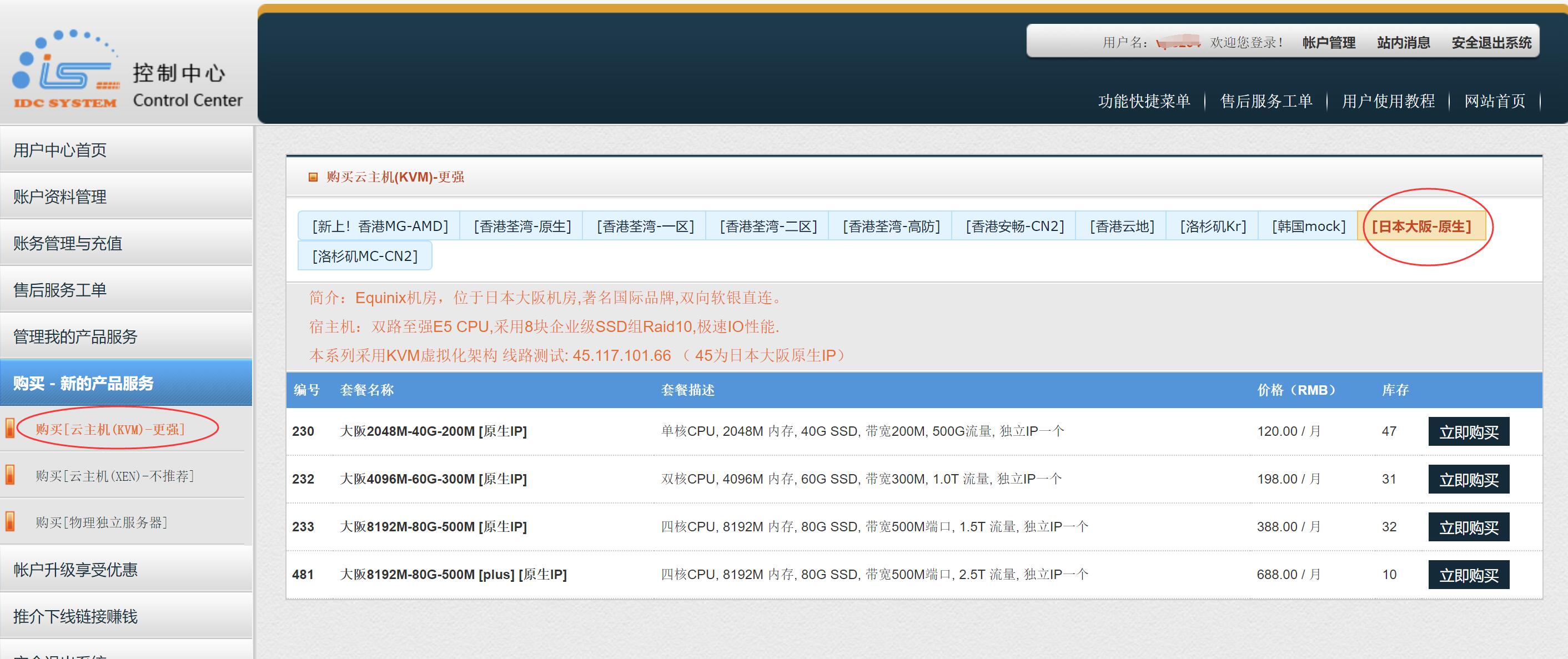Screen dimensions: 1568x659
Task: Click the test IP 45.117.101.66 text
Action: (621, 356)
